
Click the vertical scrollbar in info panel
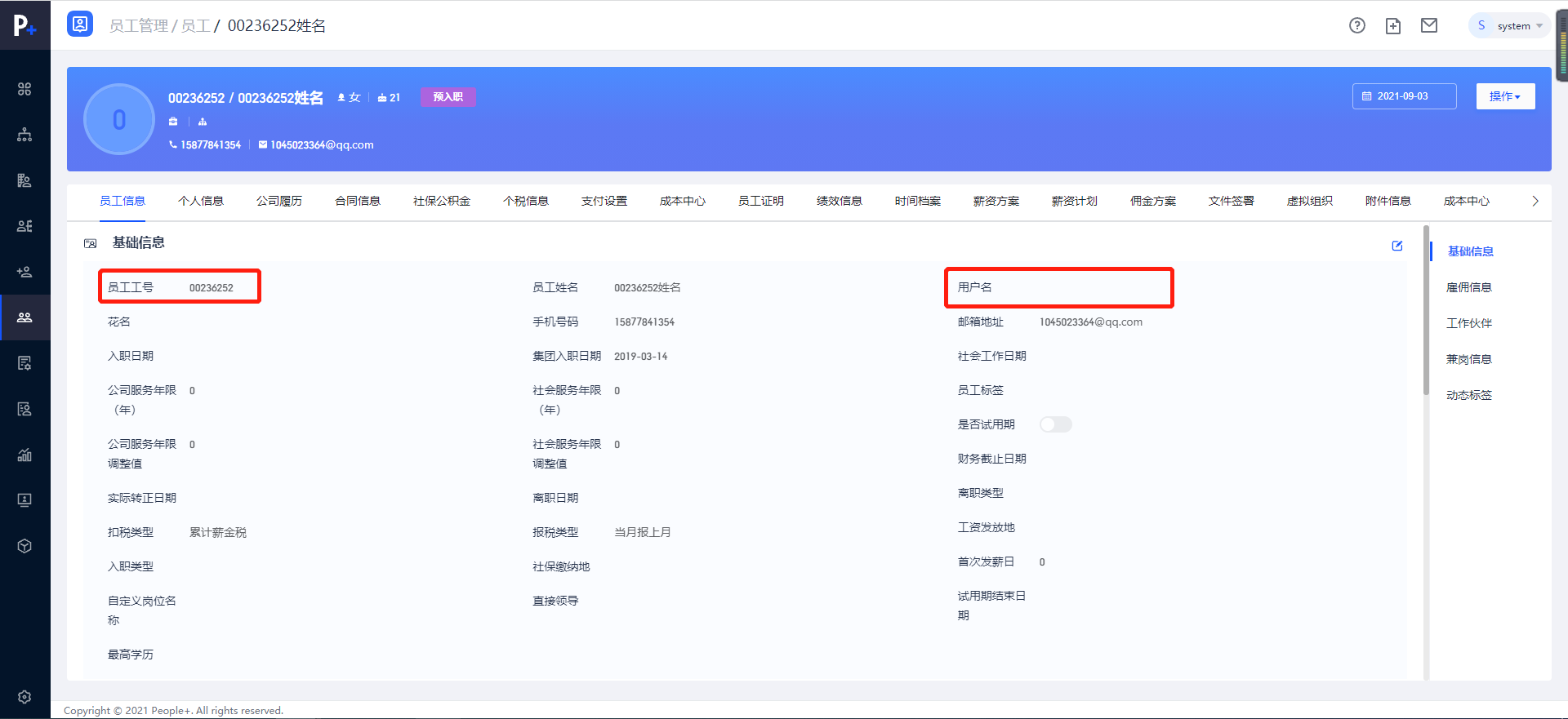(x=1426, y=310)
